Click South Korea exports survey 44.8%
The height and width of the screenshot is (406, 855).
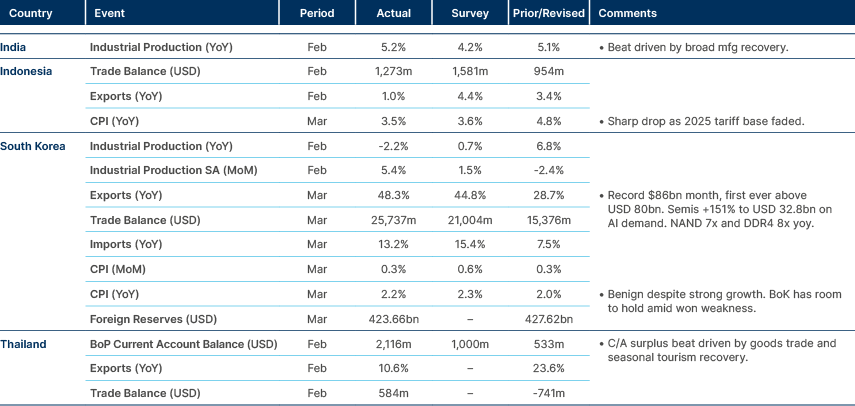click(x=470, y=196)
